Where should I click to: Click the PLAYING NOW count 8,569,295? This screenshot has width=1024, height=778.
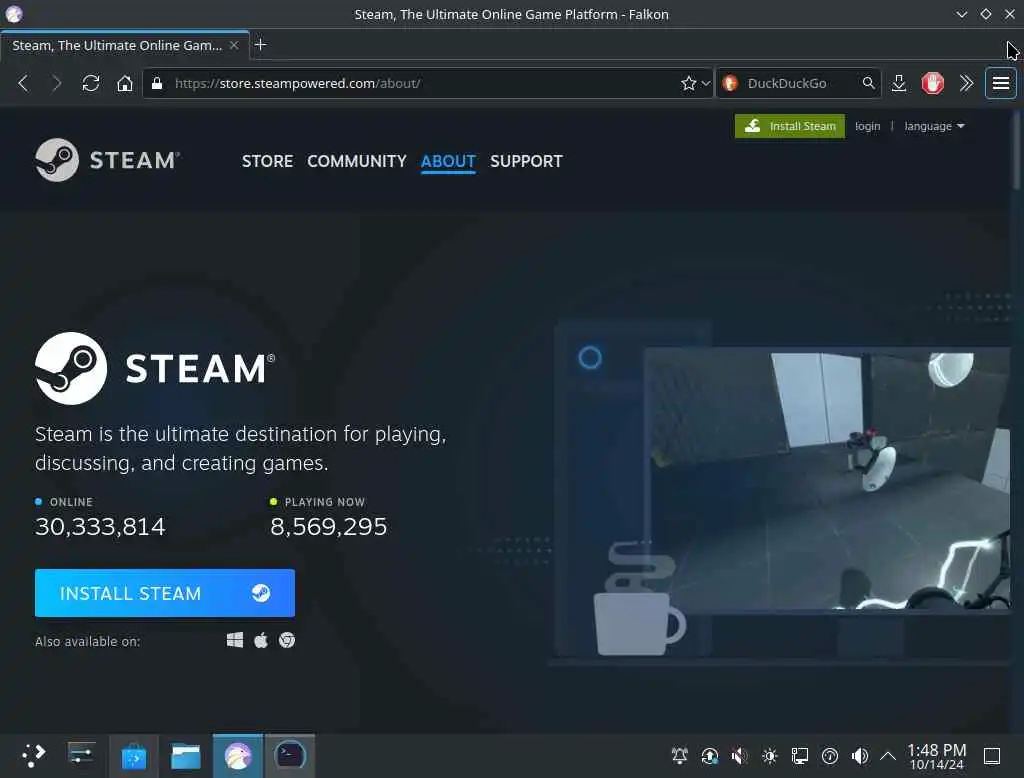click(x=328, y=527)
